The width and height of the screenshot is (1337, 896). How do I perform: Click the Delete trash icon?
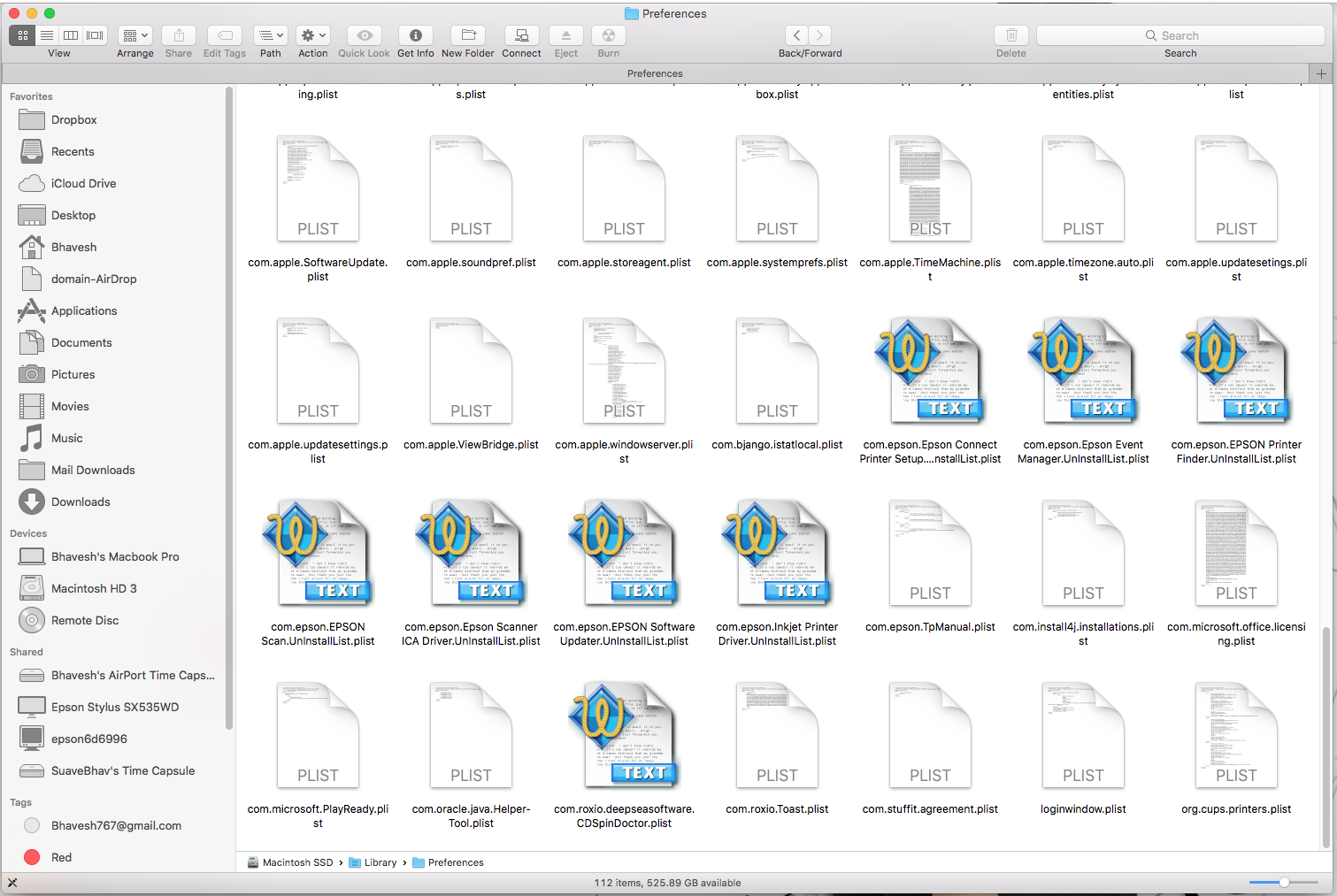pos(1011,35)
